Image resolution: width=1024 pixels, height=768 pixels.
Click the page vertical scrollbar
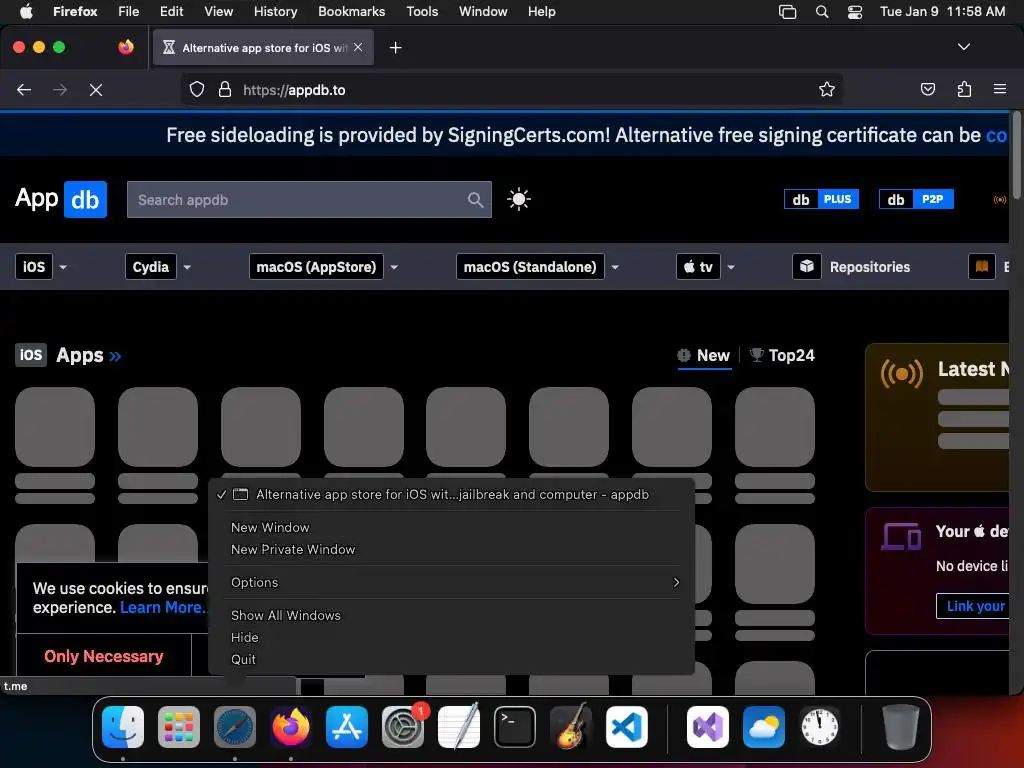[1016, 155]
